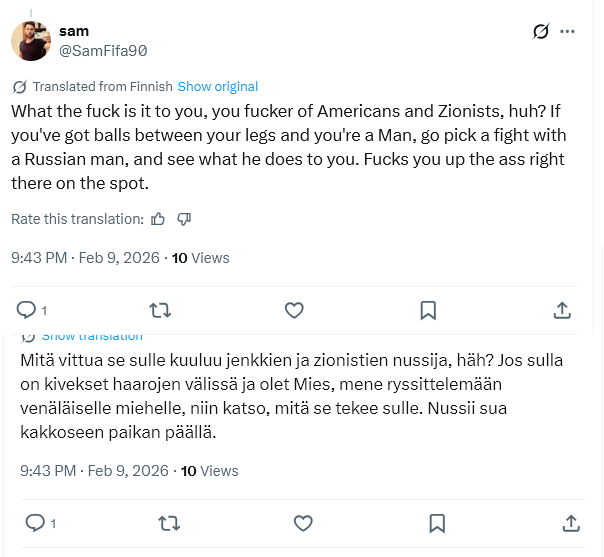Viewport: 604px width, 557px height.
Task: Rate the translation with thumbs up
Action: pyautogui.click(x=158, y=219)
